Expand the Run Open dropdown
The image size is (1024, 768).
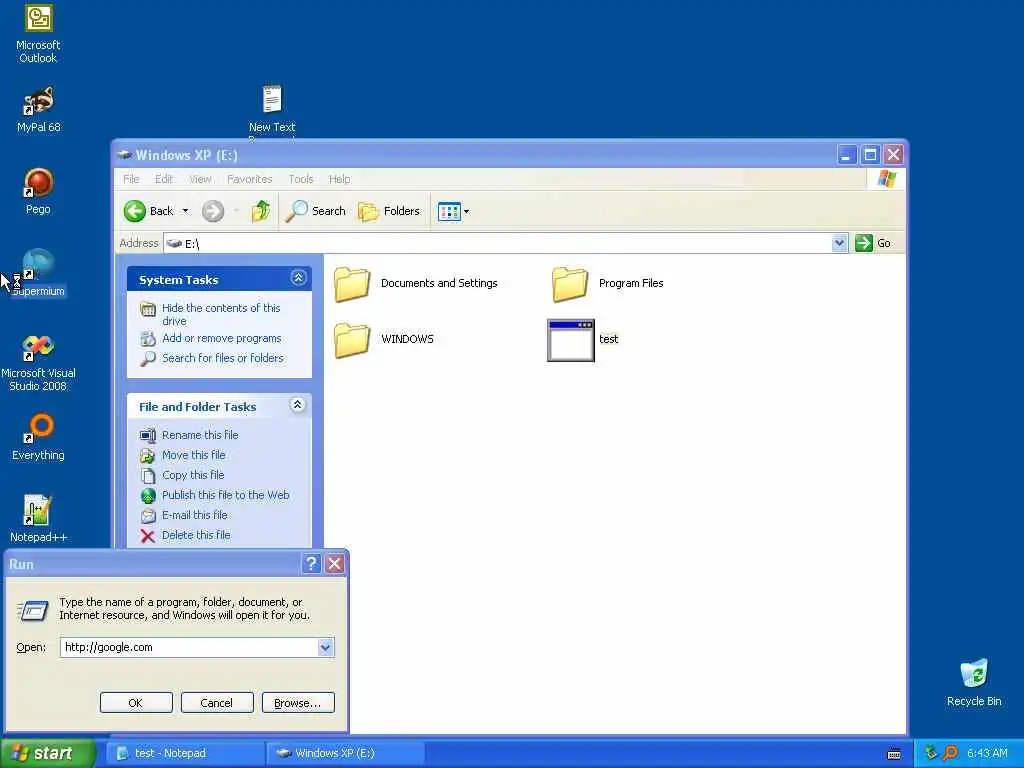coord(326,647)
